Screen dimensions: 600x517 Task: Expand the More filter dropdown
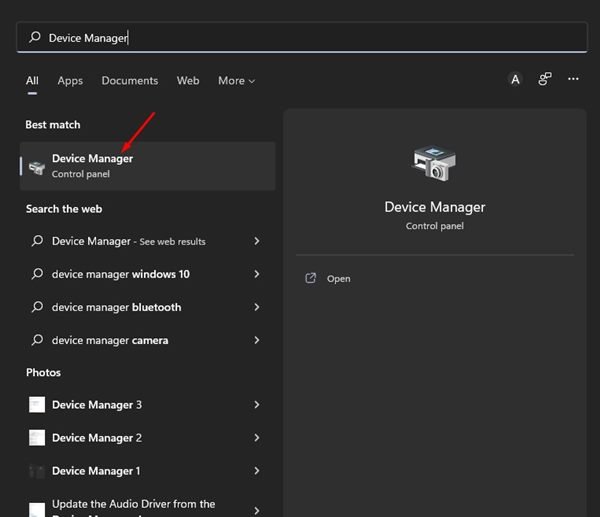tap(236, 81)
